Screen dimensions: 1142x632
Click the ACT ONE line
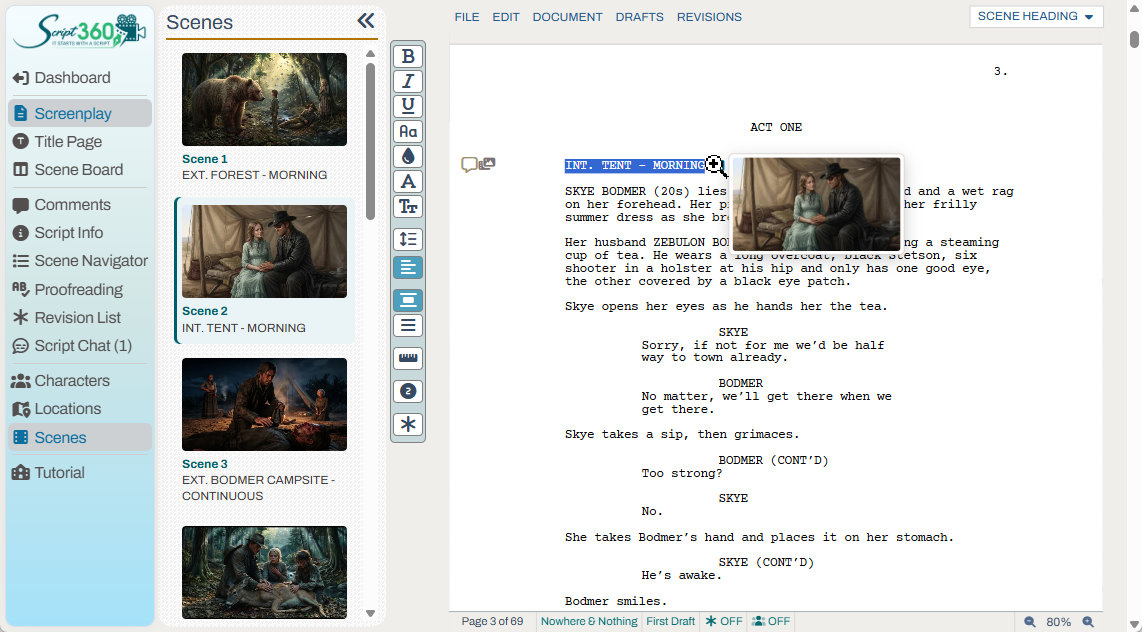coord(776,127)
